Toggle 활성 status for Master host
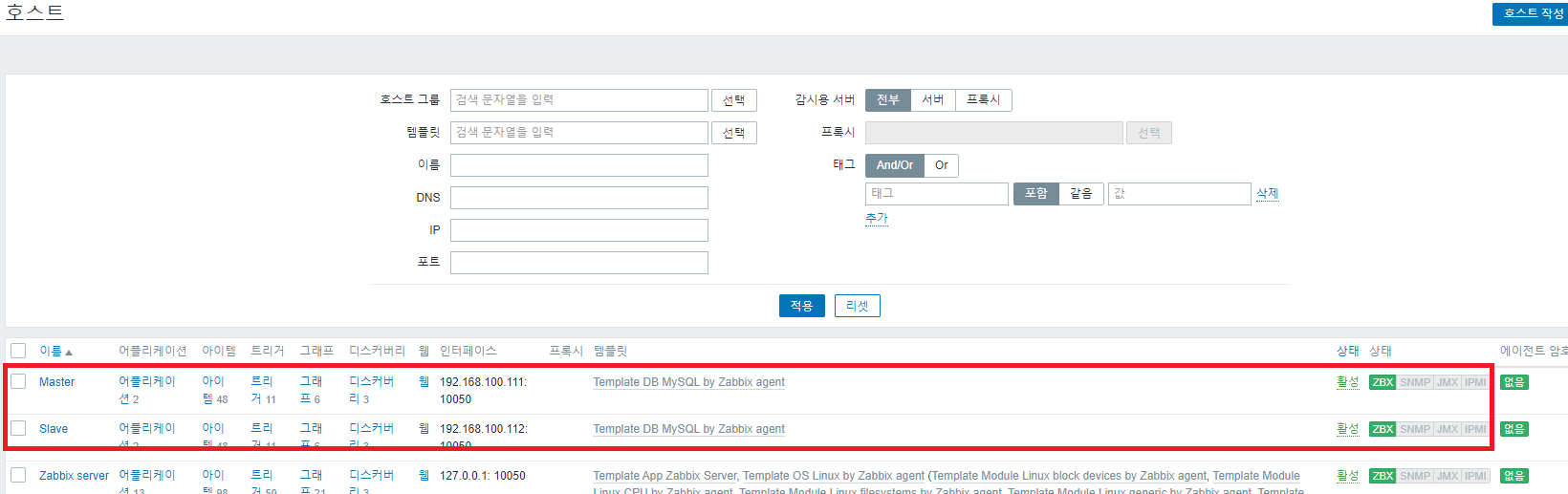This screenshot has width=1568, height=494. coord(1348,382)
